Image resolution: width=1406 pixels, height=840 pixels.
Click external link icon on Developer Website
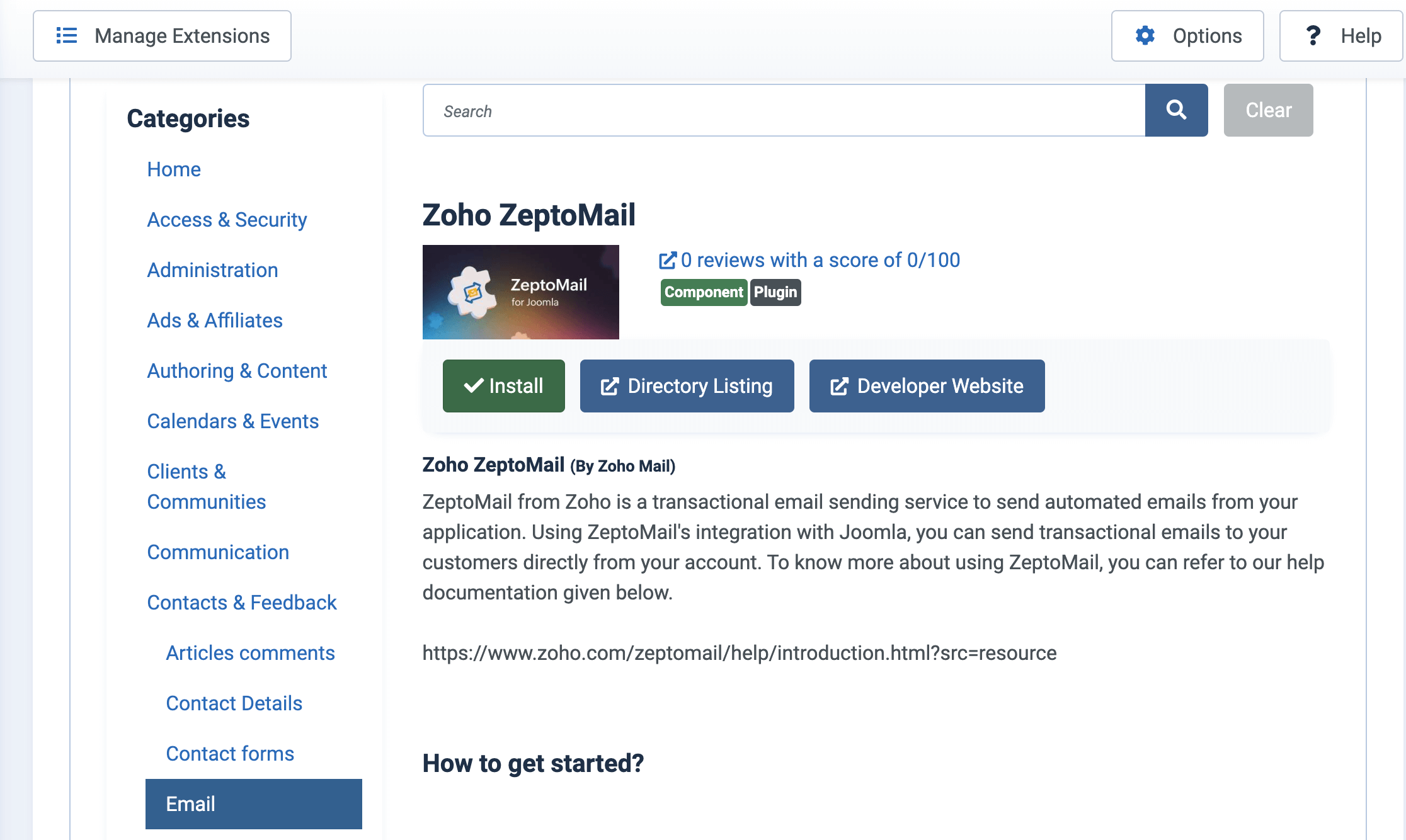click(839, 386)
